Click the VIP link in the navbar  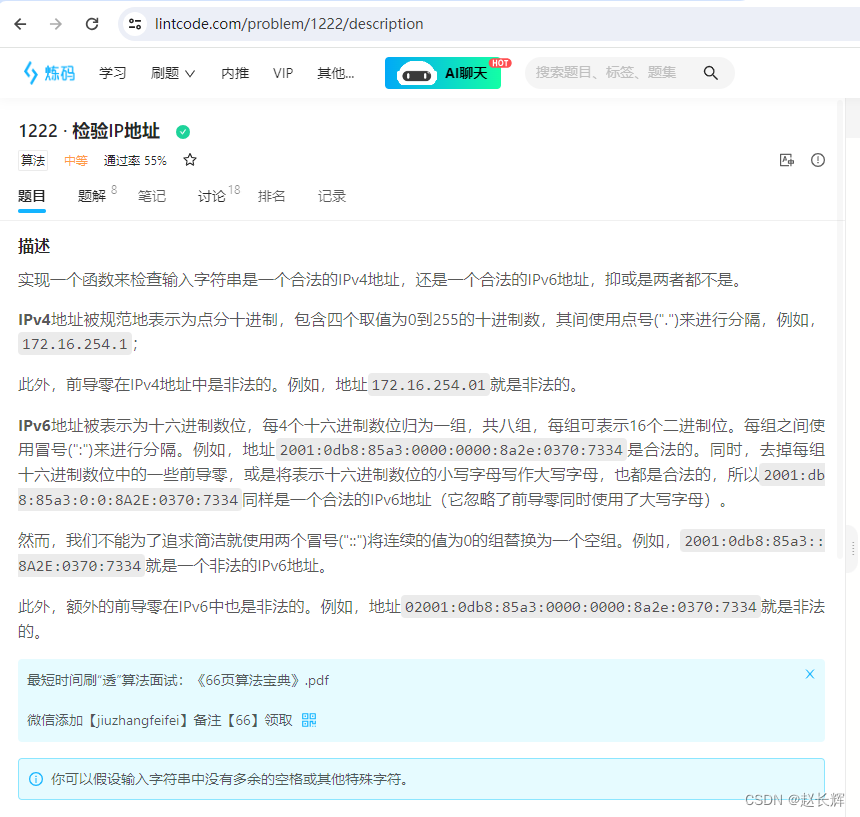point(282,73)
